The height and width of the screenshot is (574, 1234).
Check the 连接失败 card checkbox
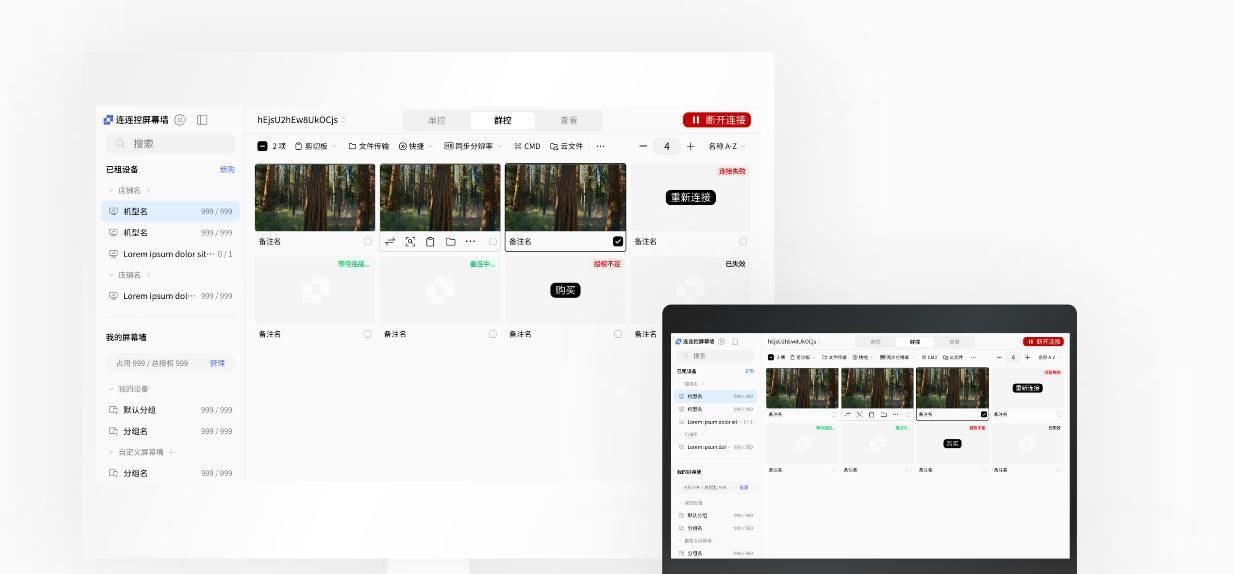tap(743, 241)
